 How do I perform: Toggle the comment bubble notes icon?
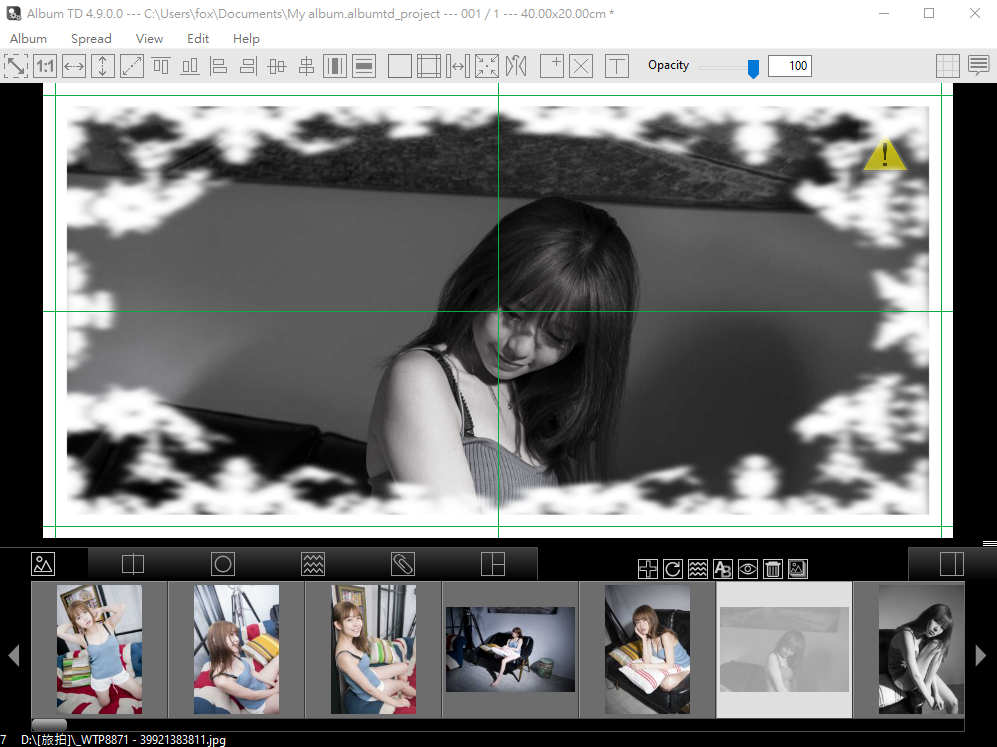978,66
